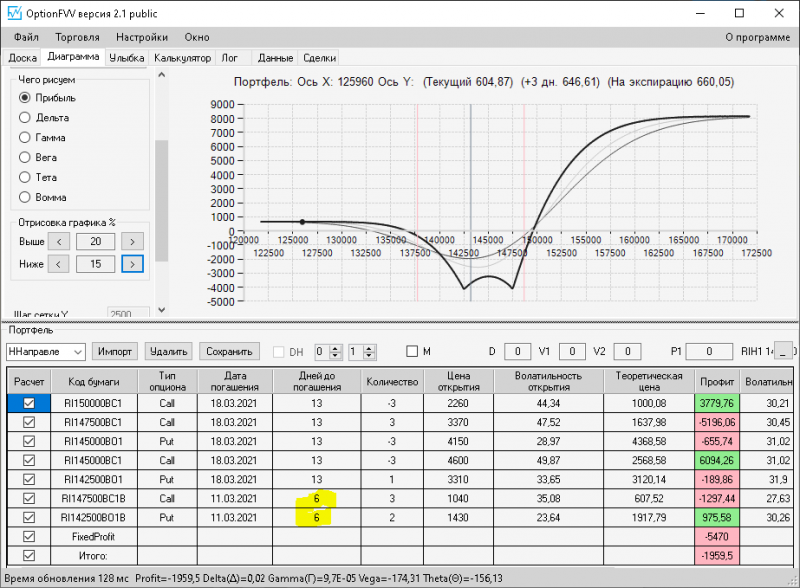Enable the M checkbox
Screen dimensions: 800x588
(x=412, y=351)
